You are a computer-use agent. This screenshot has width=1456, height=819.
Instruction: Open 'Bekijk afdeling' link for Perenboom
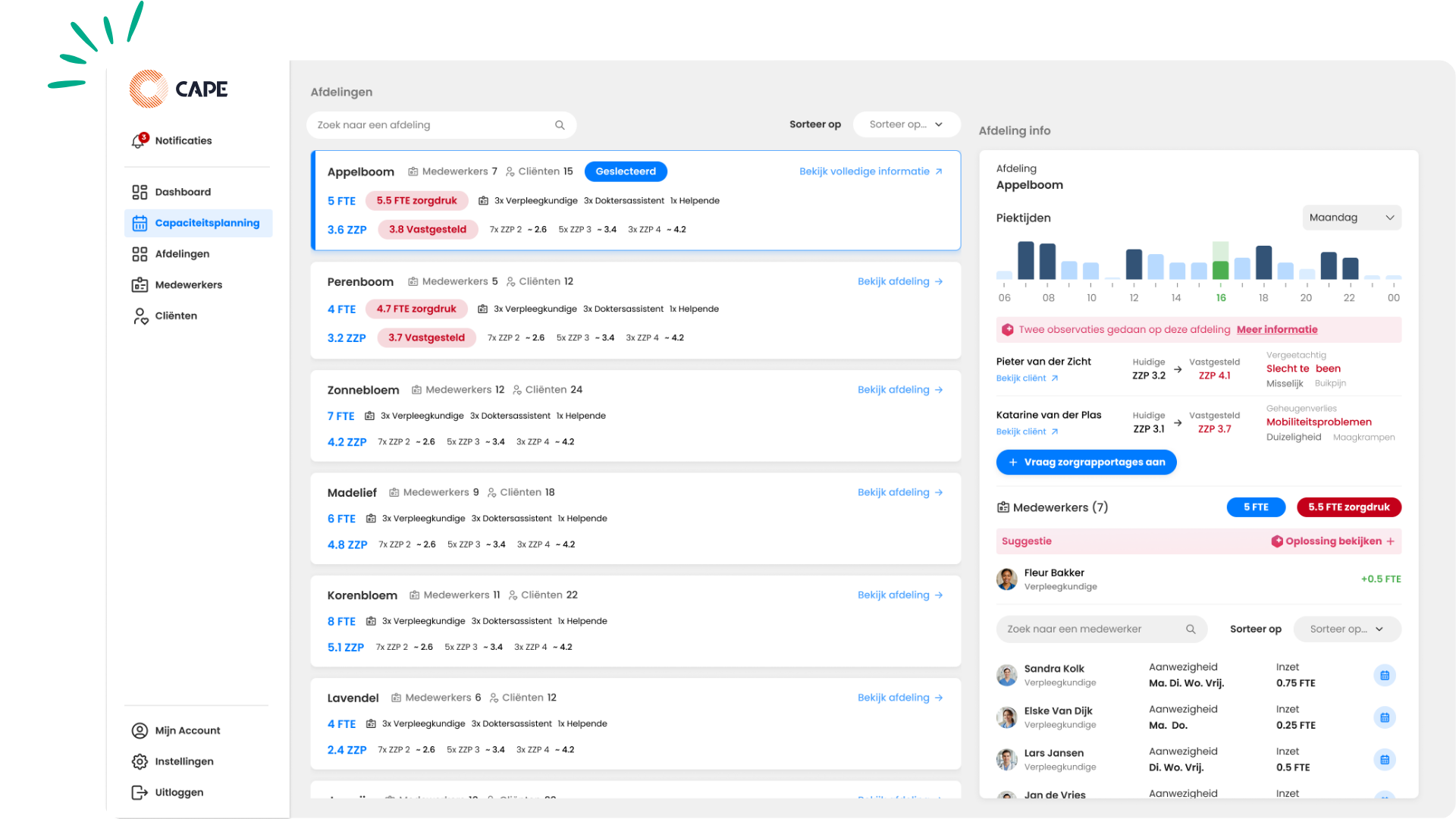(900, 281)
